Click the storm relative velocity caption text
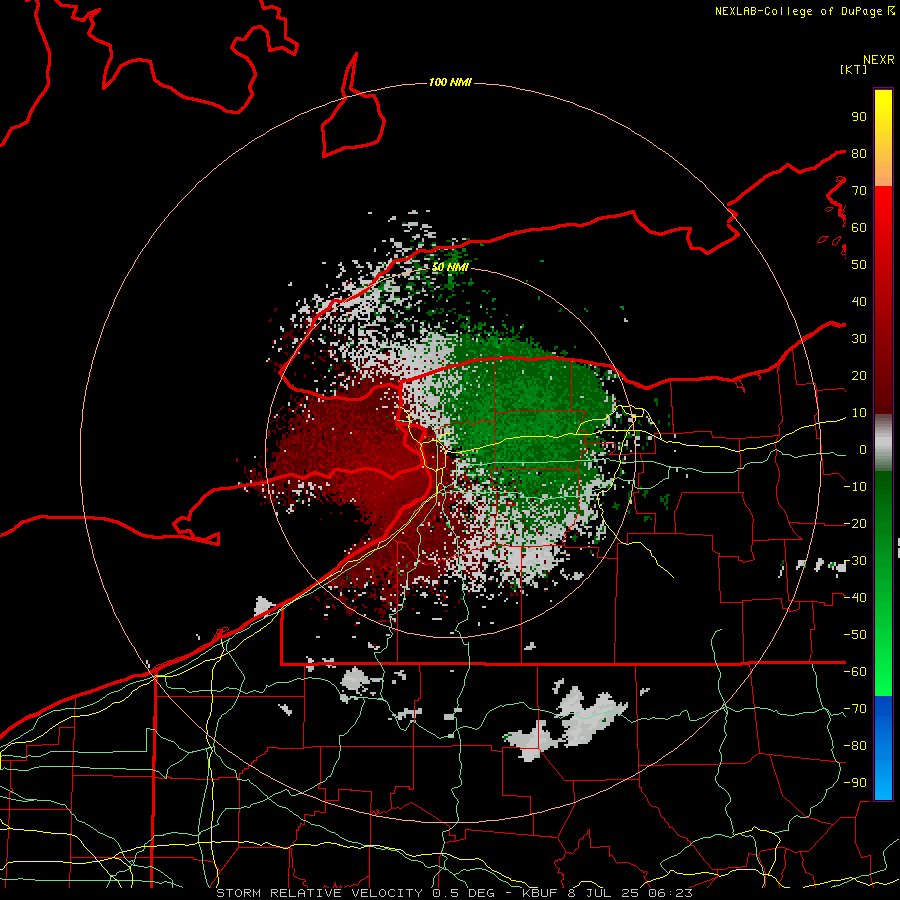 coord(454,893)
